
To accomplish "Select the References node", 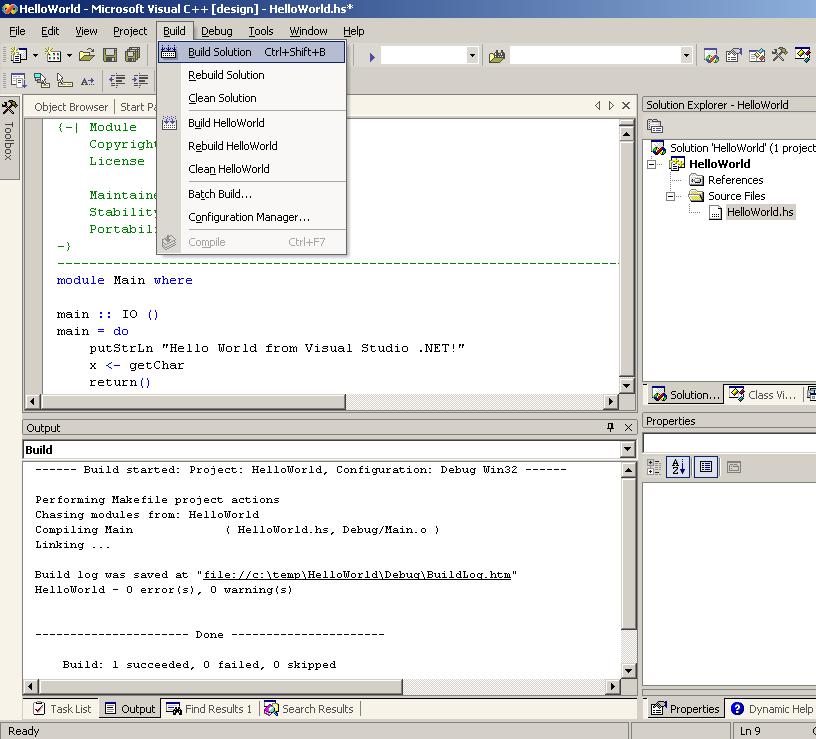I will point(735,180).
